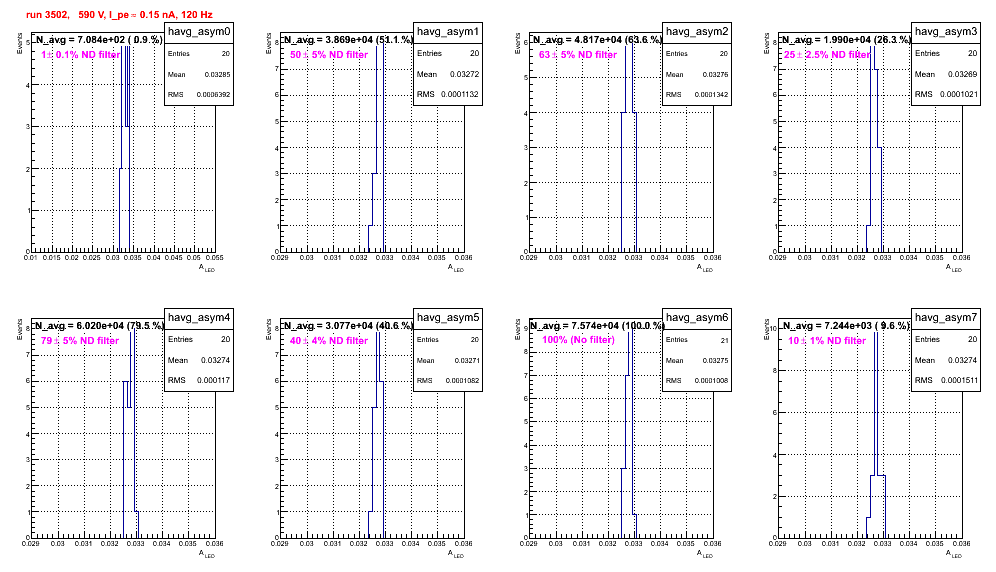Select the havg_asym7 histogram title
The image size is (996, 572).
coord(946,318)
